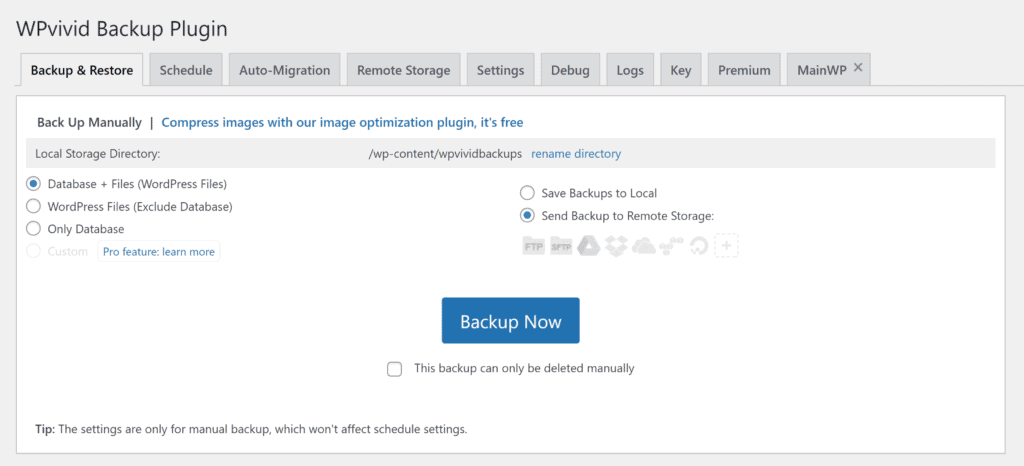
Task: Close the MainWP tab with its X icon
Action: tap(858, 67)
